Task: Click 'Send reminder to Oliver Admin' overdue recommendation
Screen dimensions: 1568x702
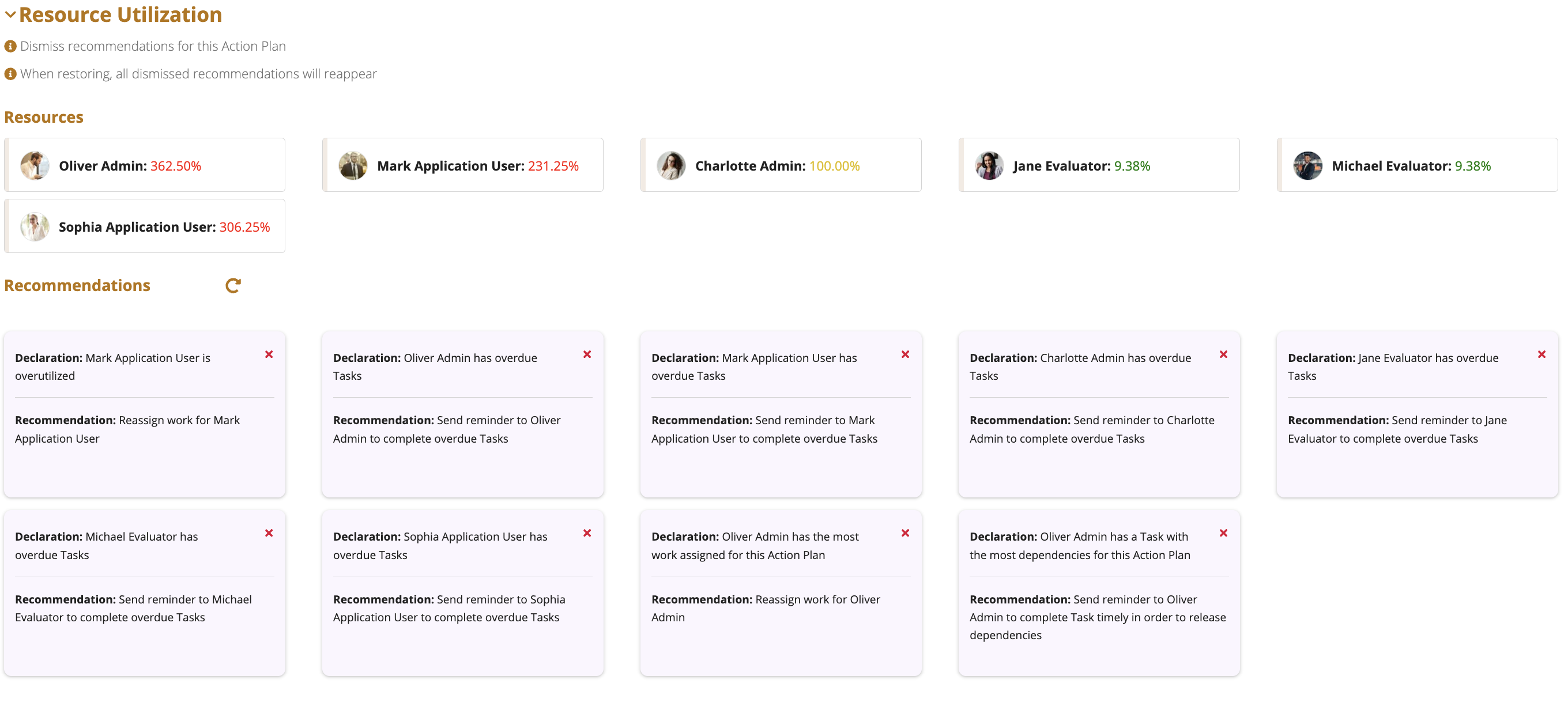Action: point(447,429)
